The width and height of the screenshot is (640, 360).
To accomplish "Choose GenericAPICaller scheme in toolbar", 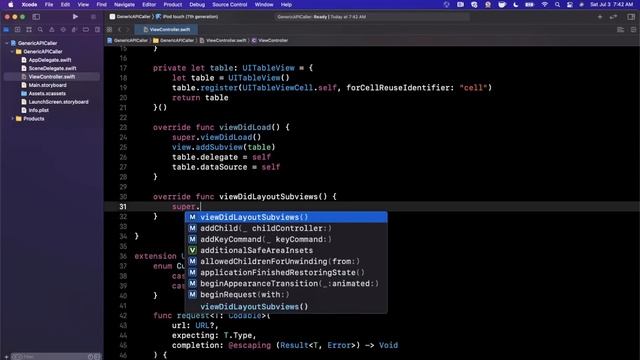I will (130, 17).
